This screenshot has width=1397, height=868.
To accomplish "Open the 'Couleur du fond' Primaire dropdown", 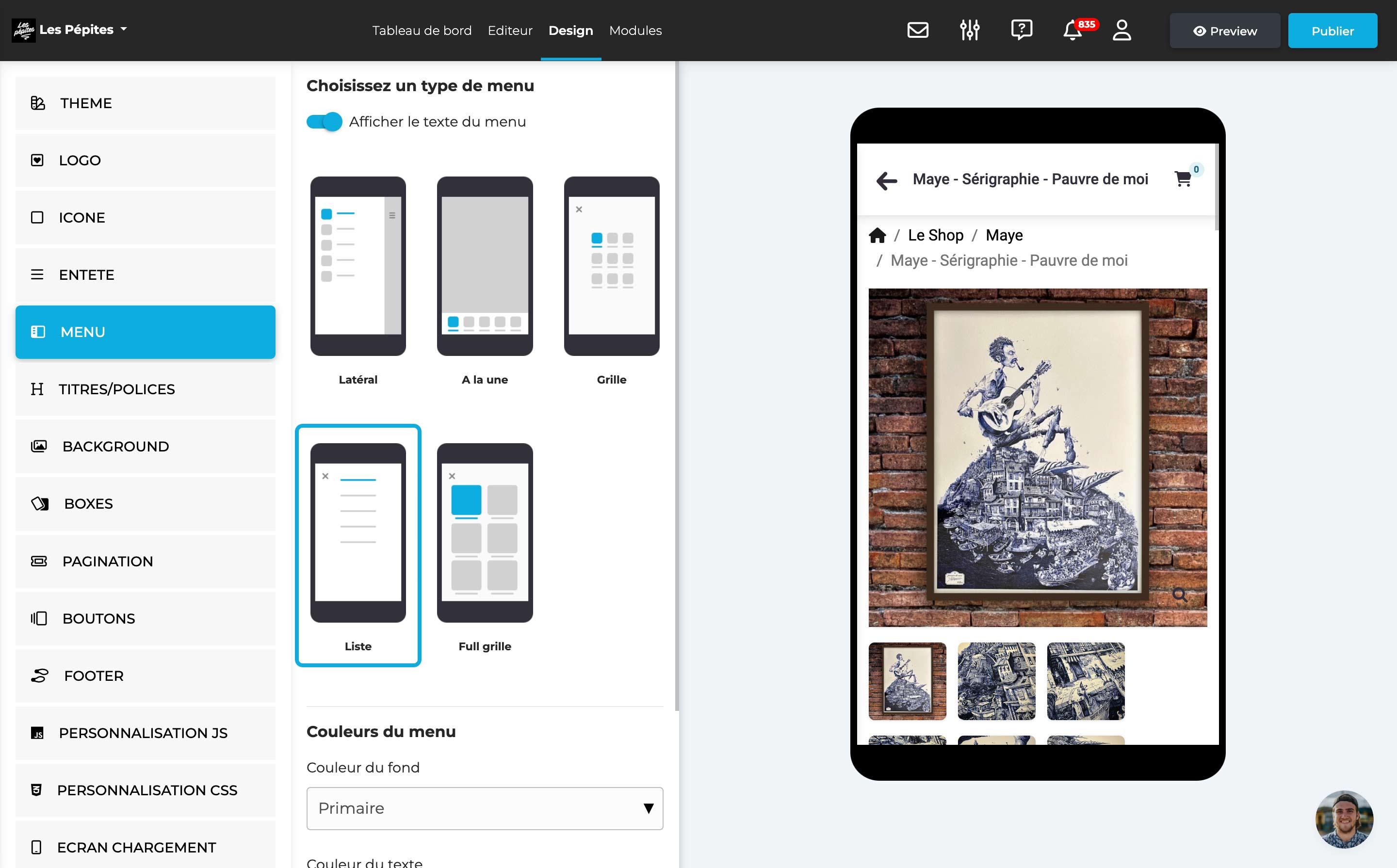I will [x=485, y=808].
